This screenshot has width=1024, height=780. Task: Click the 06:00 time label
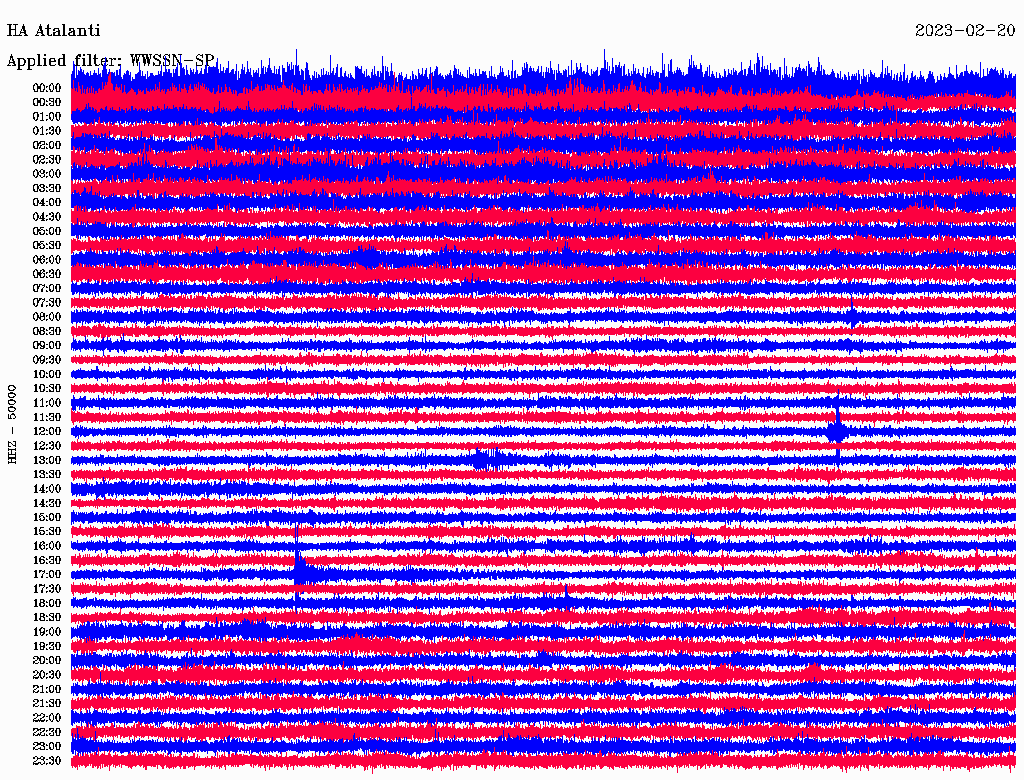47,259
